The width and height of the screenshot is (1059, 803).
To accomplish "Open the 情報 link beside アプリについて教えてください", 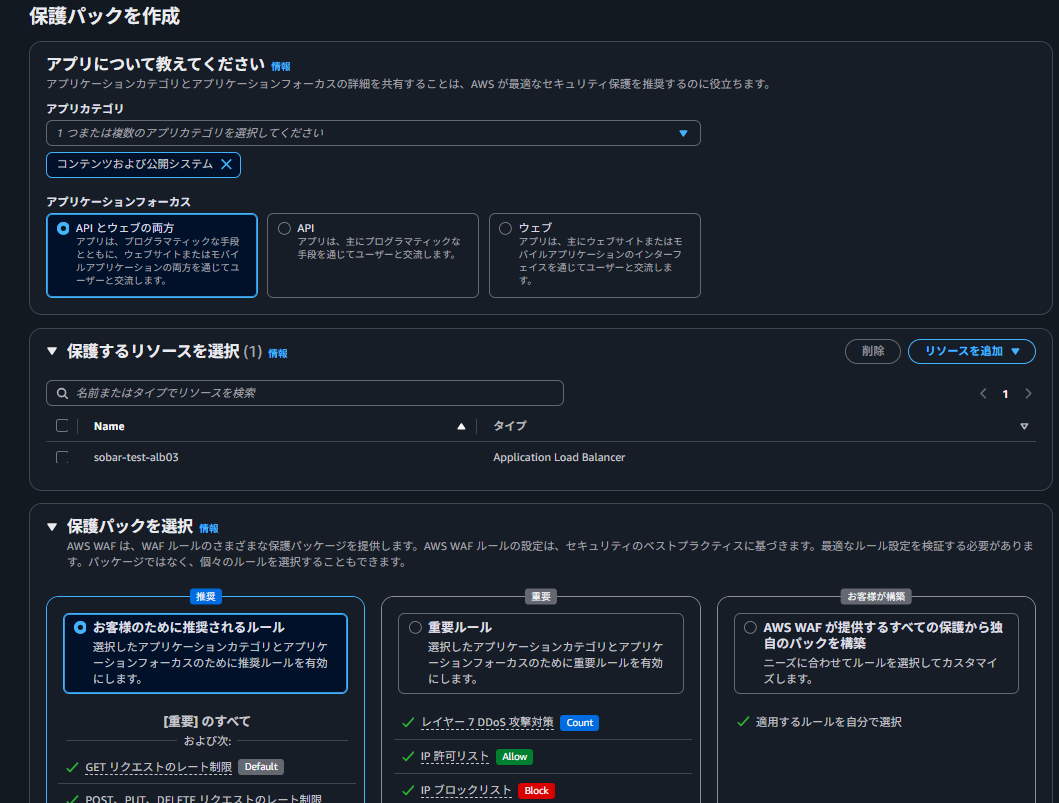I will [281, 66].
